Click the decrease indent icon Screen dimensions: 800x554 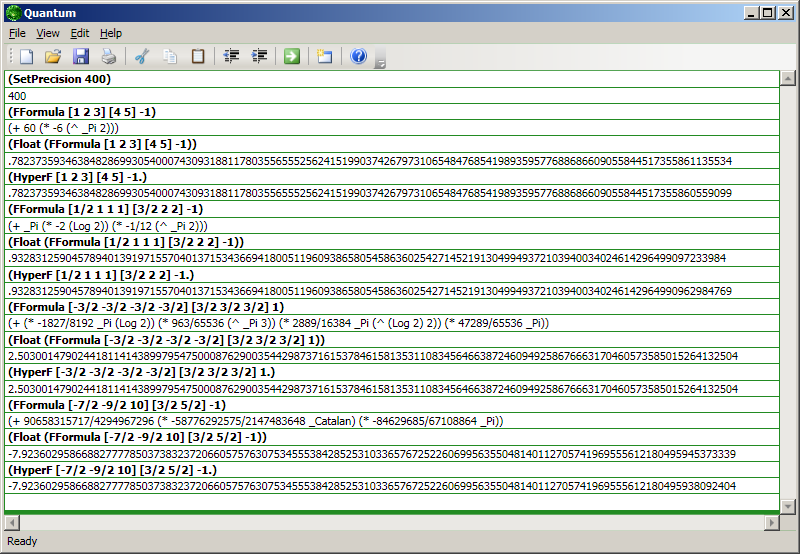[x=232, y=56]
